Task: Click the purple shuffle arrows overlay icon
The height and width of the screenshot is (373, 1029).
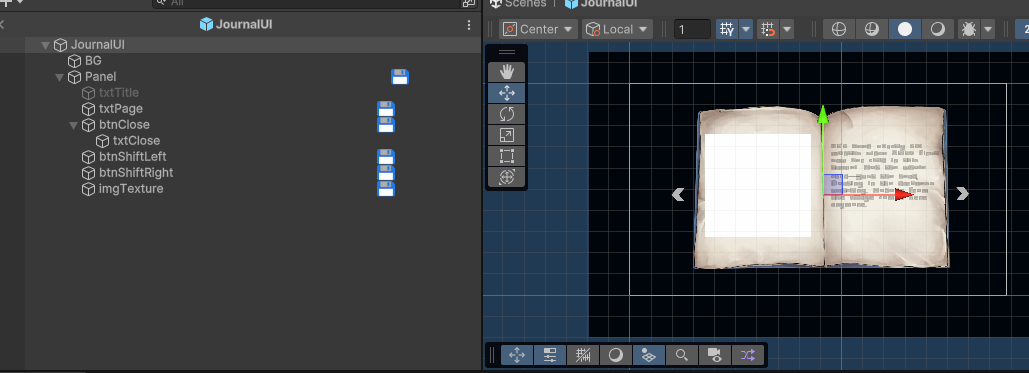Action: (747, 355)
